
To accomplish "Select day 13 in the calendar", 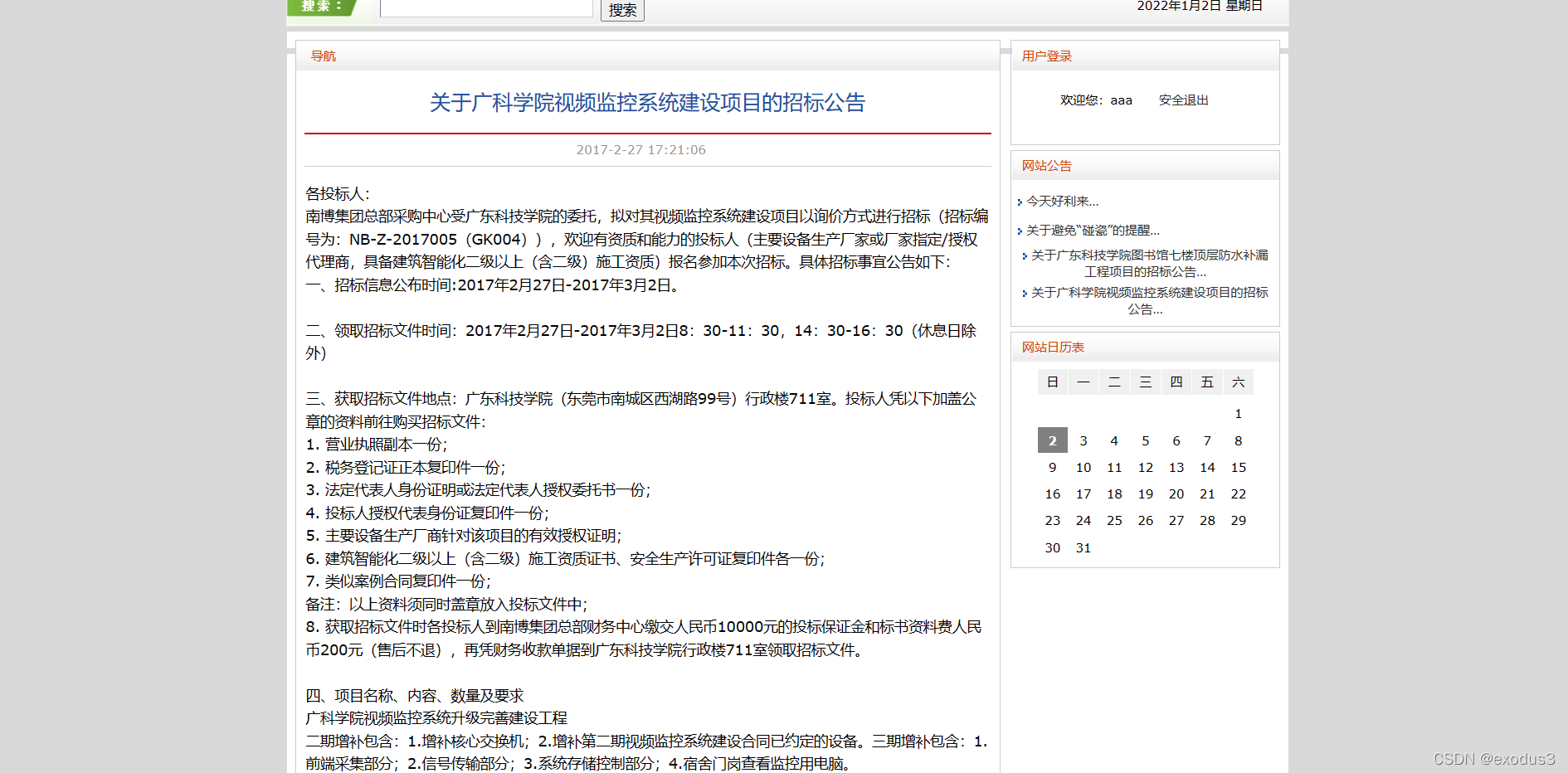I will [x=1176, y=468].
